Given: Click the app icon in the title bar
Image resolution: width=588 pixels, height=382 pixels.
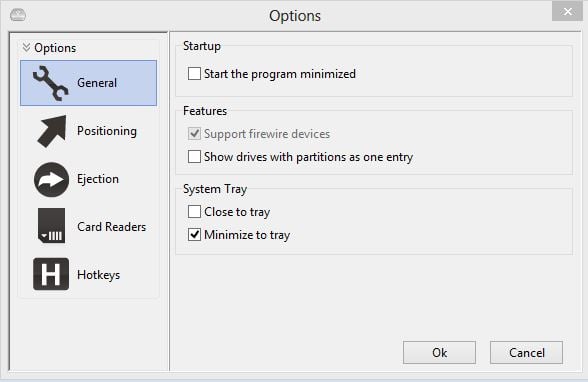Looking at the screenshot, I should (18, 15).
